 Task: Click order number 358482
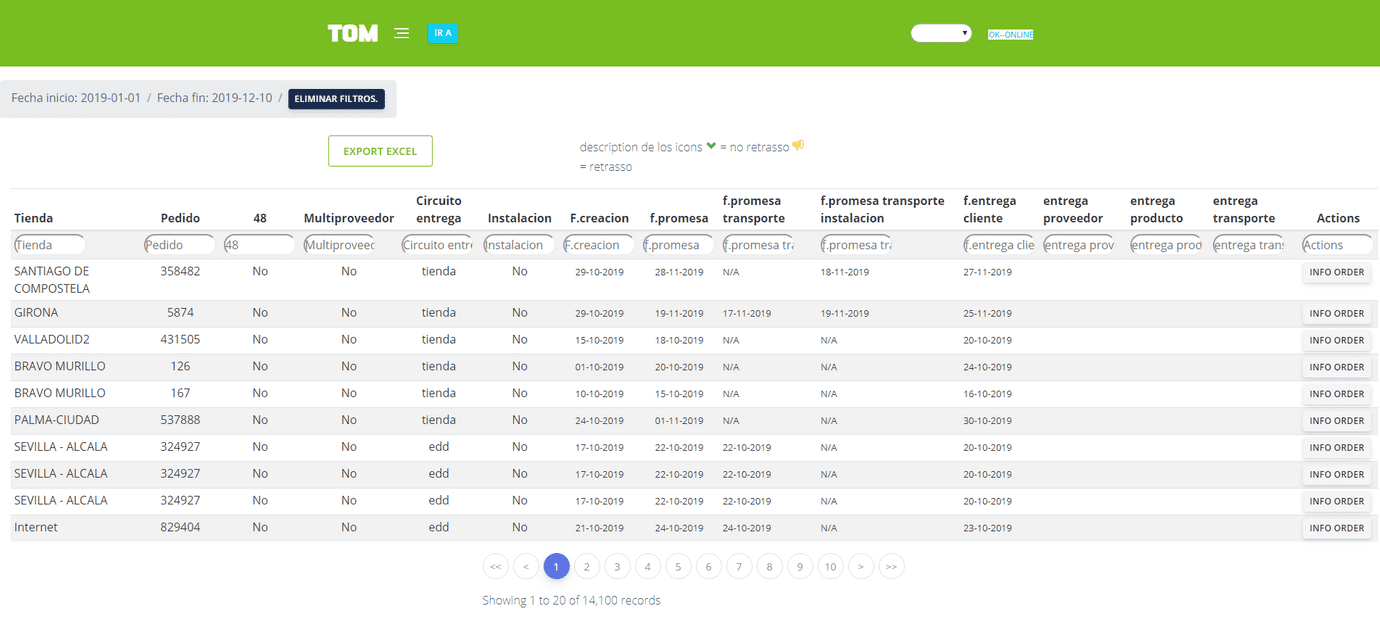180,271
